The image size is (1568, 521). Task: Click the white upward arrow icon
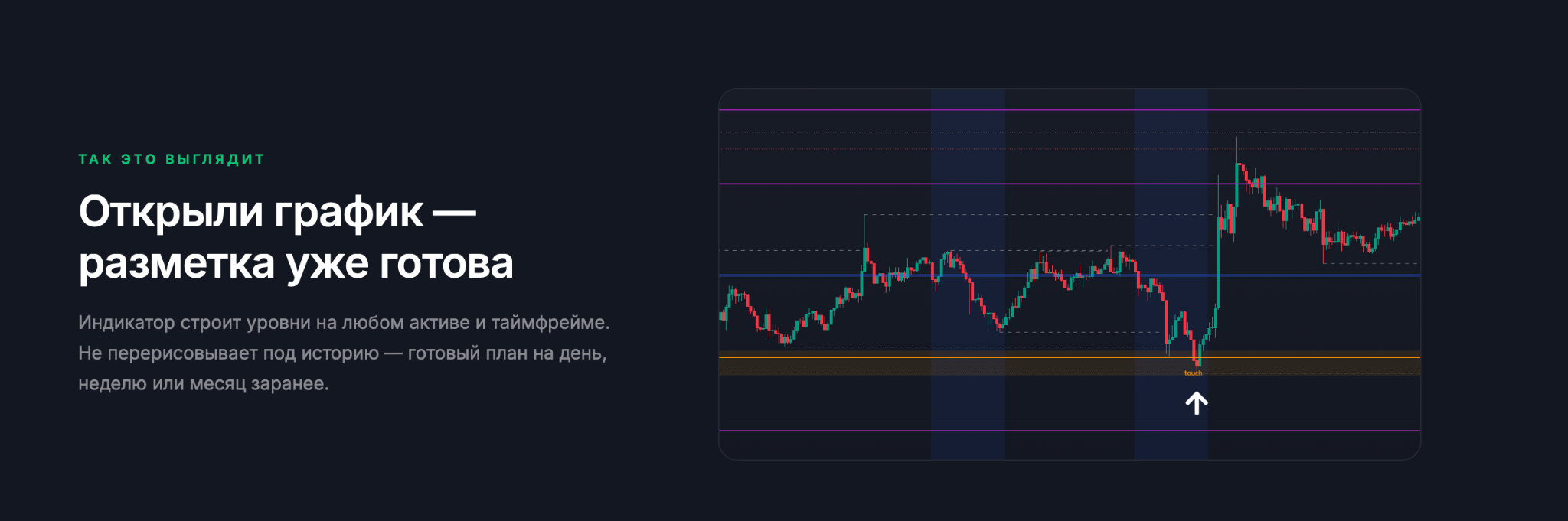click(1197, 403)
